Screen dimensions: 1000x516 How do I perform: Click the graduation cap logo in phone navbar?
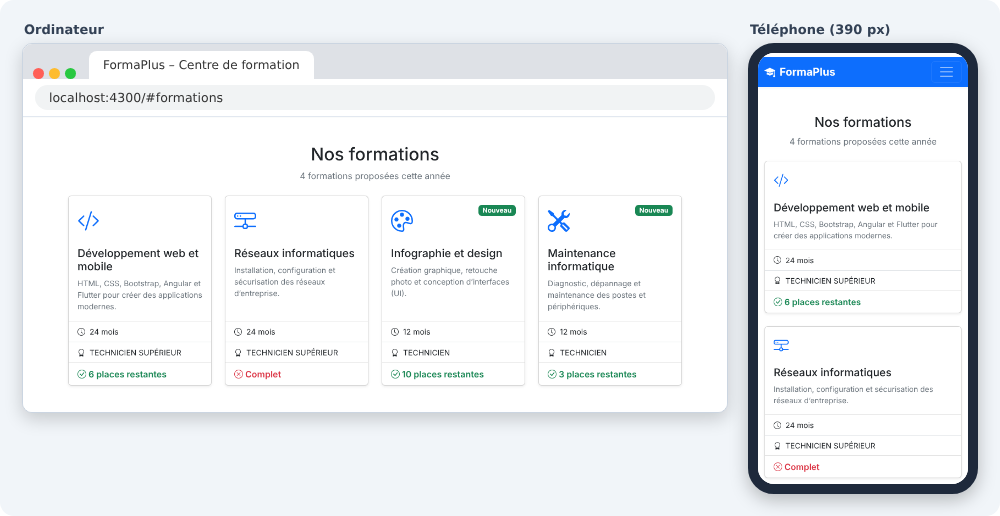770,72
